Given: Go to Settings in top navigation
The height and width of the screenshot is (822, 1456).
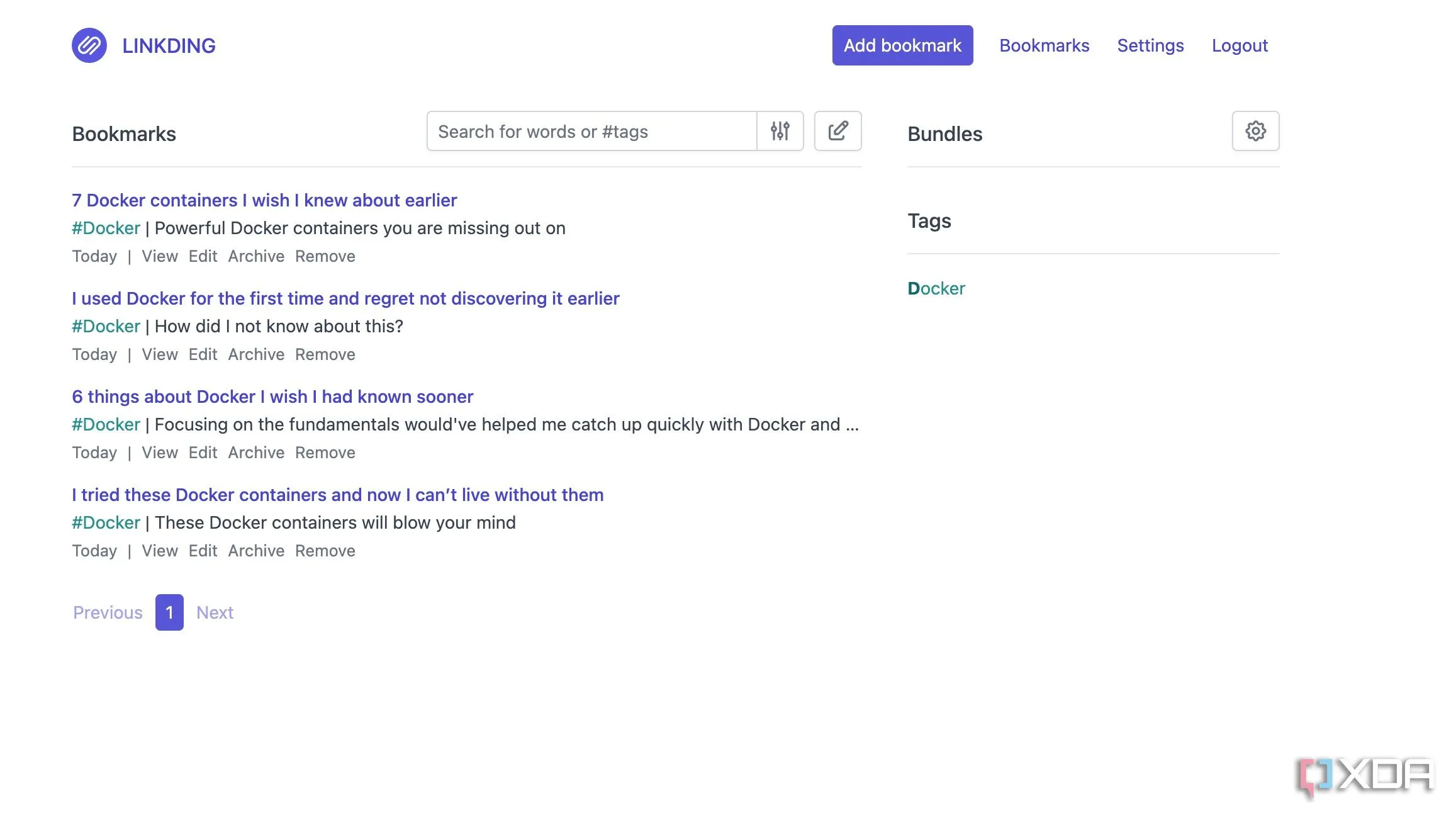Looking at the screenshot, I should [1150, 45].
